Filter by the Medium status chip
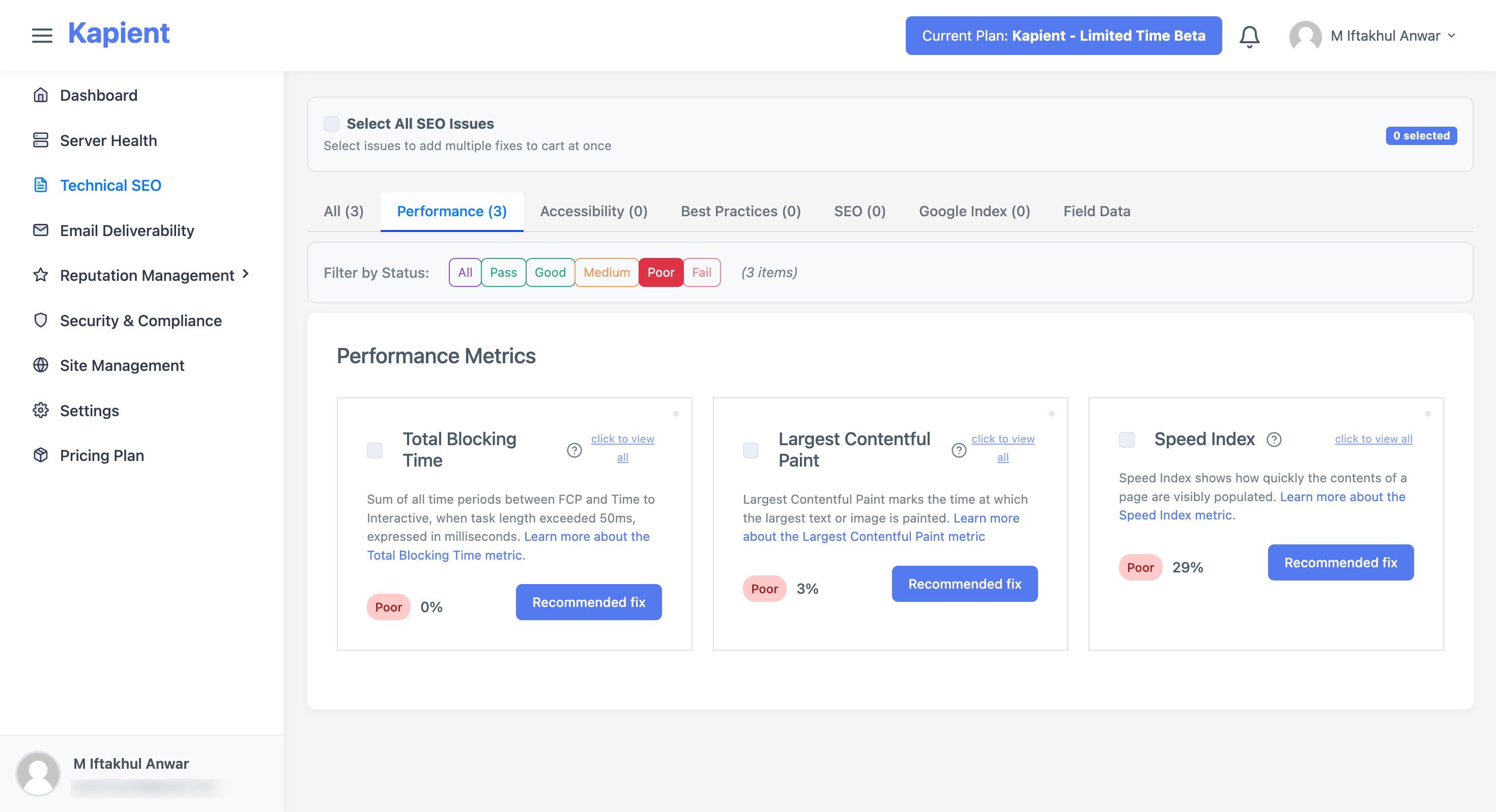 (x=607, y=272)
